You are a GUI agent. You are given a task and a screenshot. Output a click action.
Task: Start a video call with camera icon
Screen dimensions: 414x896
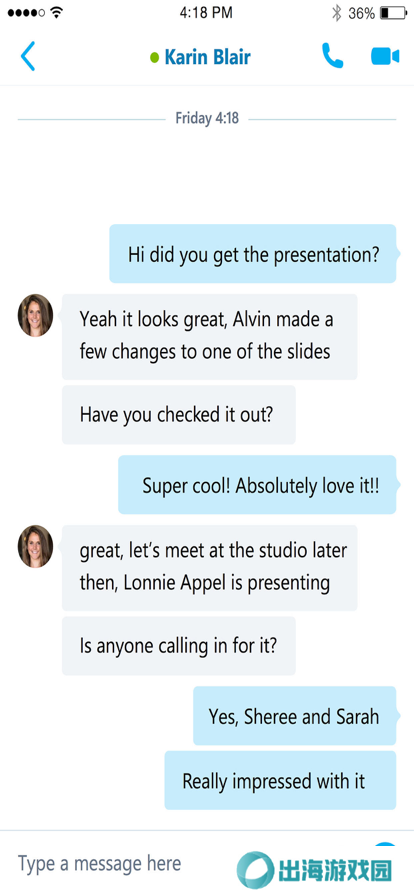click(385, 56)
